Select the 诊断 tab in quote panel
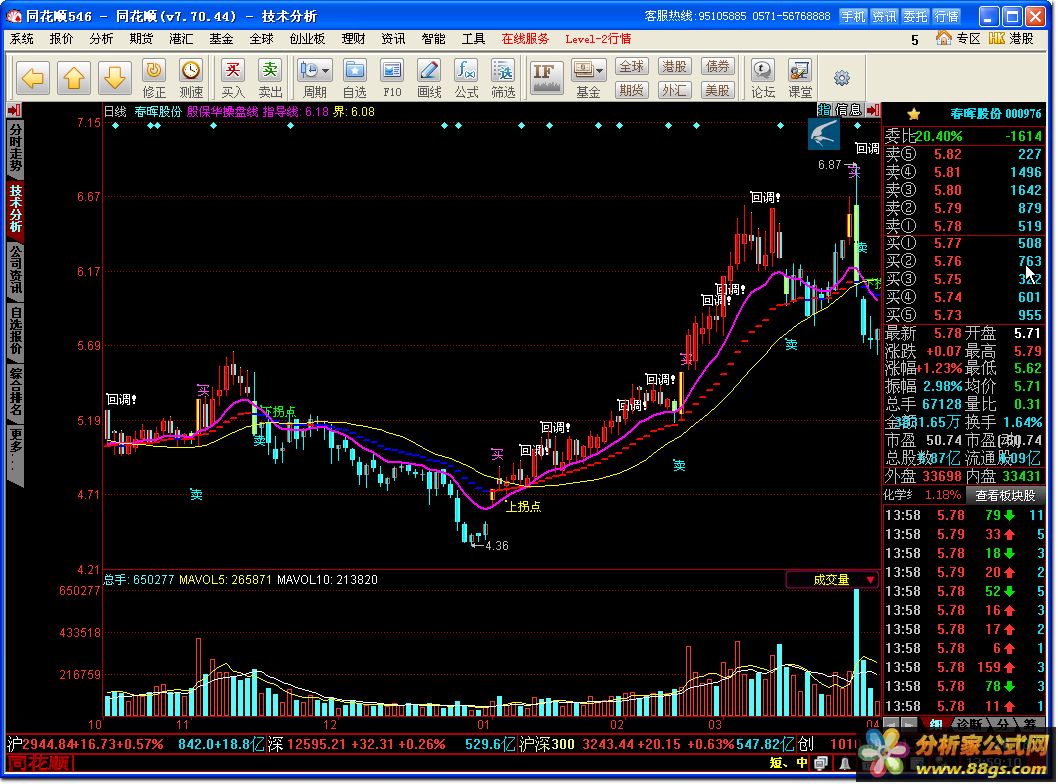 [x=970, y=725]
